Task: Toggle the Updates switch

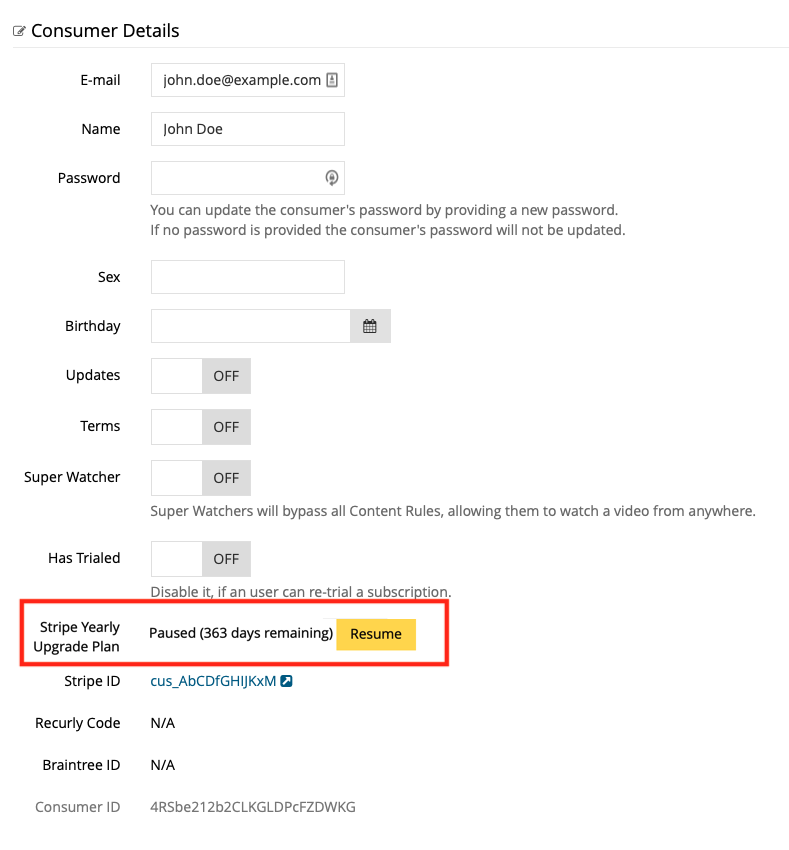Action: pos(201,376)
